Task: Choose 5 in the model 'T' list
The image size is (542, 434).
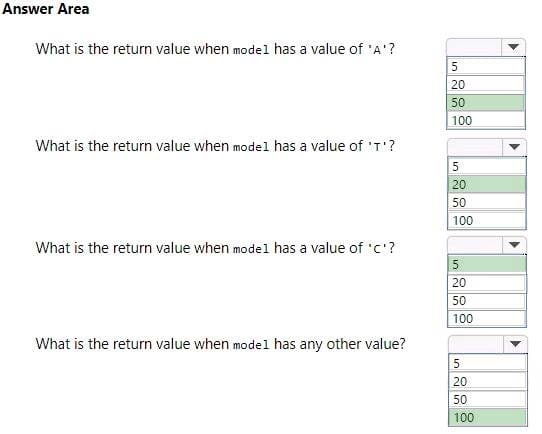Action: tap(487, 167)
